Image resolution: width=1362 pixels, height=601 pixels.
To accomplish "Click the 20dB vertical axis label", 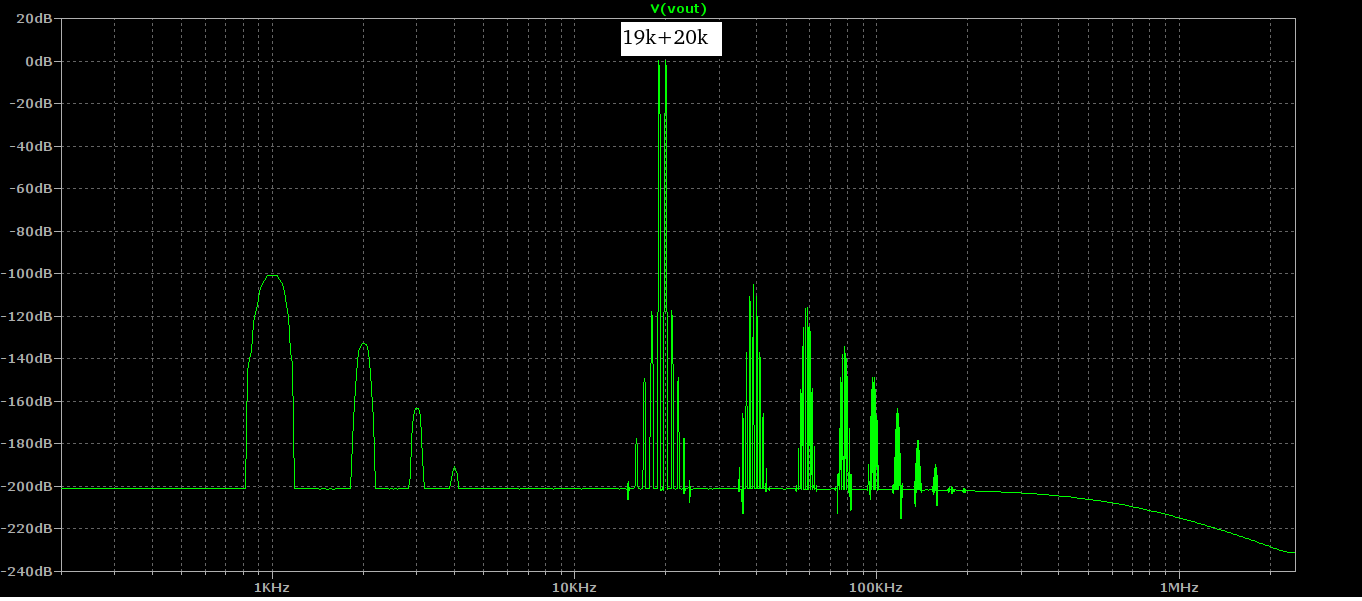I will coord(34,19).
